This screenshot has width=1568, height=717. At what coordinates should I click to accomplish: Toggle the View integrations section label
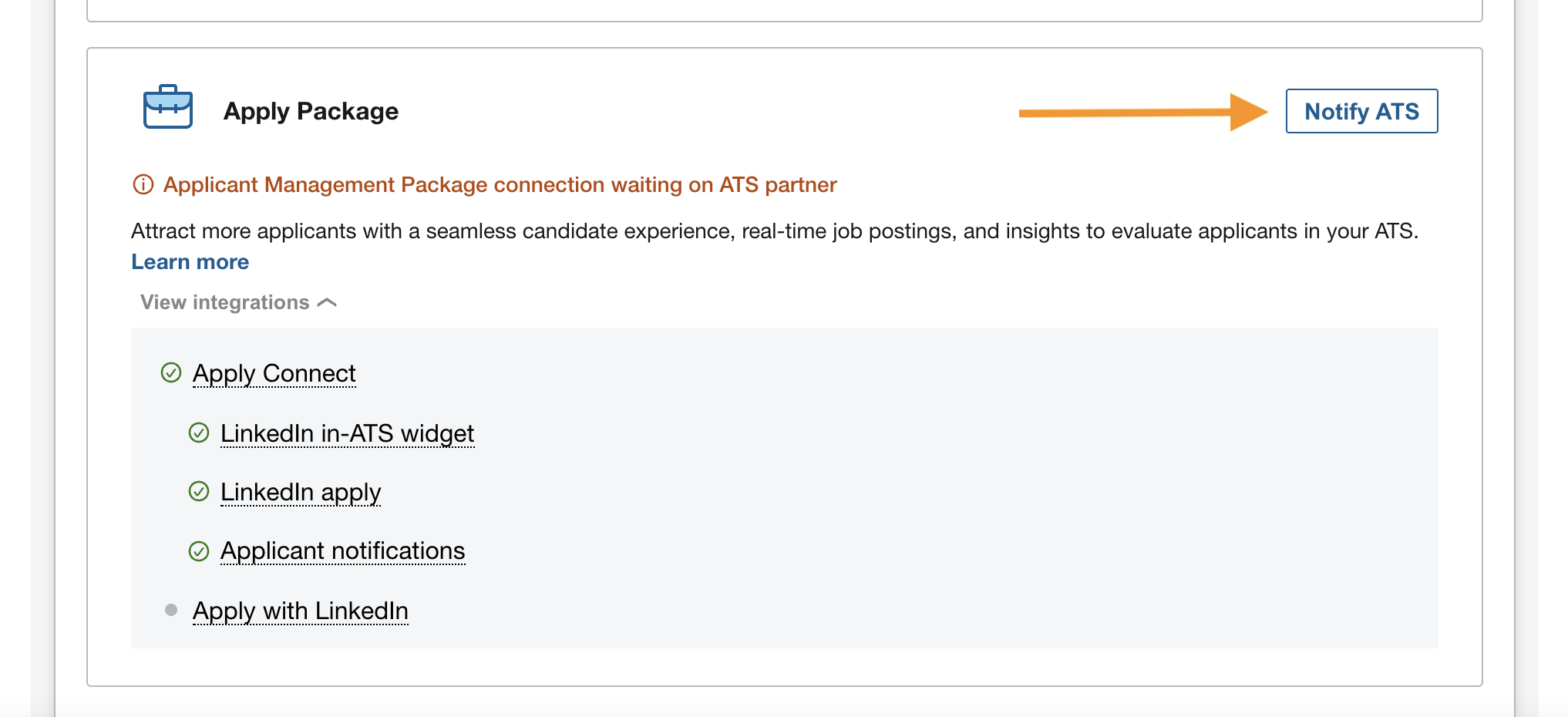[224, 302]
